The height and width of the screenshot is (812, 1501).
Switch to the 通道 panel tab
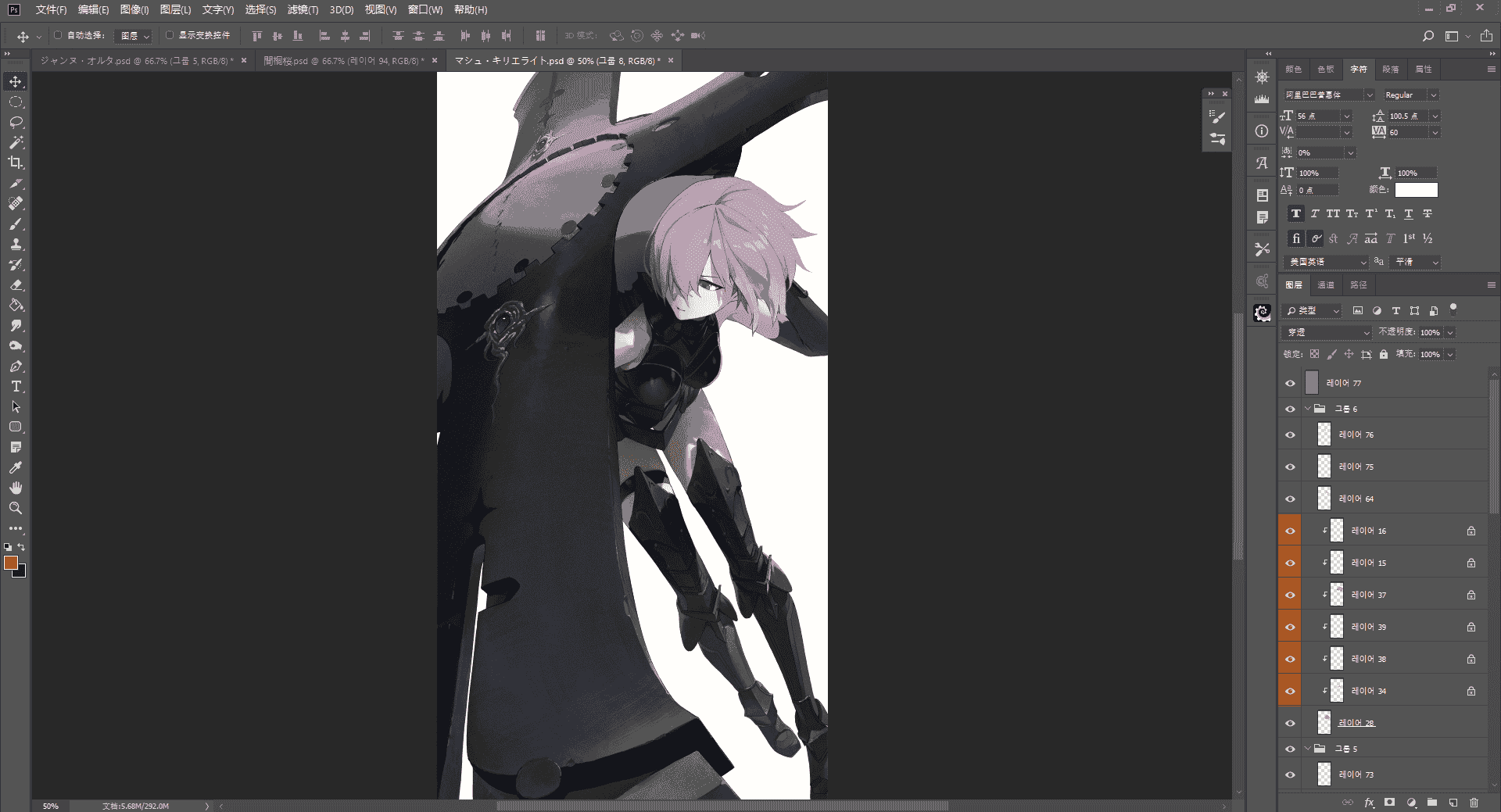1326,284
